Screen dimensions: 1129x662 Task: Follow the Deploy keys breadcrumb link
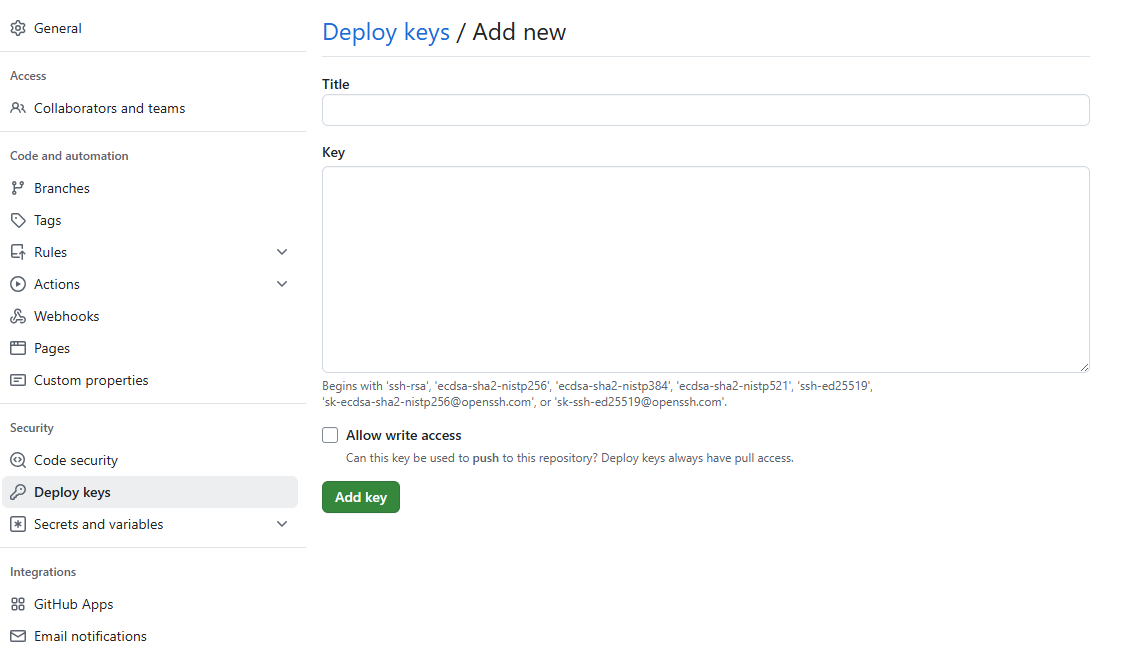pos(386,32)
